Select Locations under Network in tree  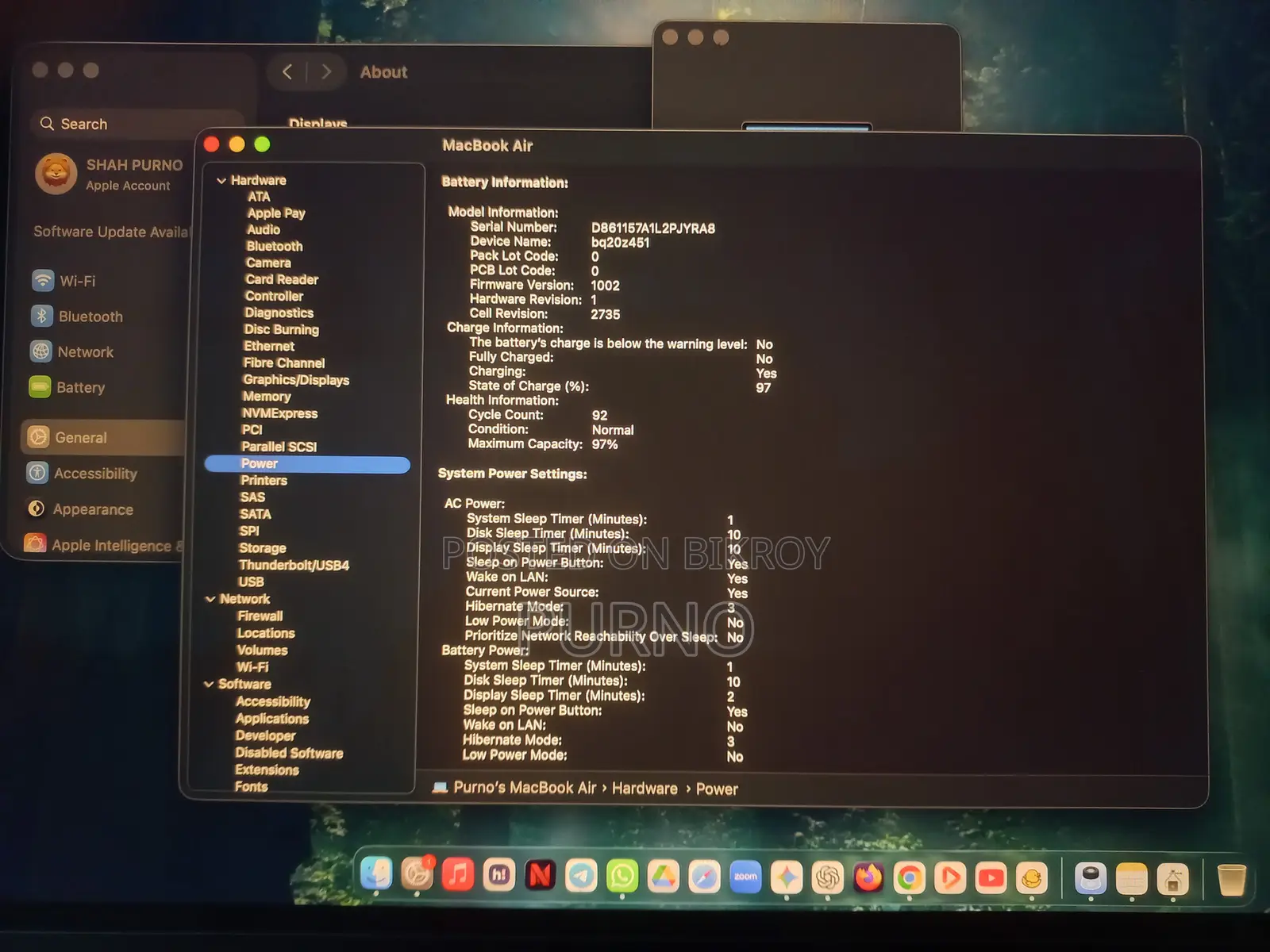266,633
